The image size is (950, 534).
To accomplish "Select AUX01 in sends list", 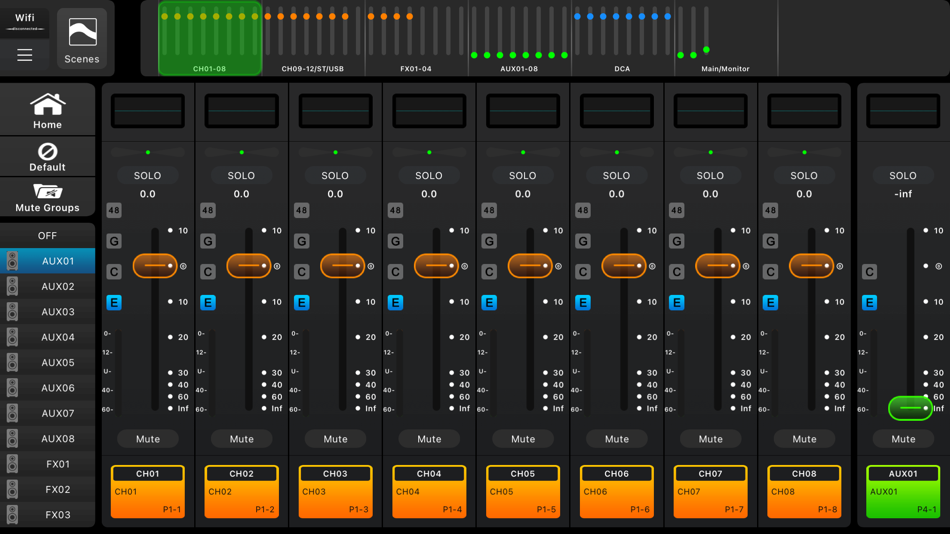I will click(x=47, y=261).
